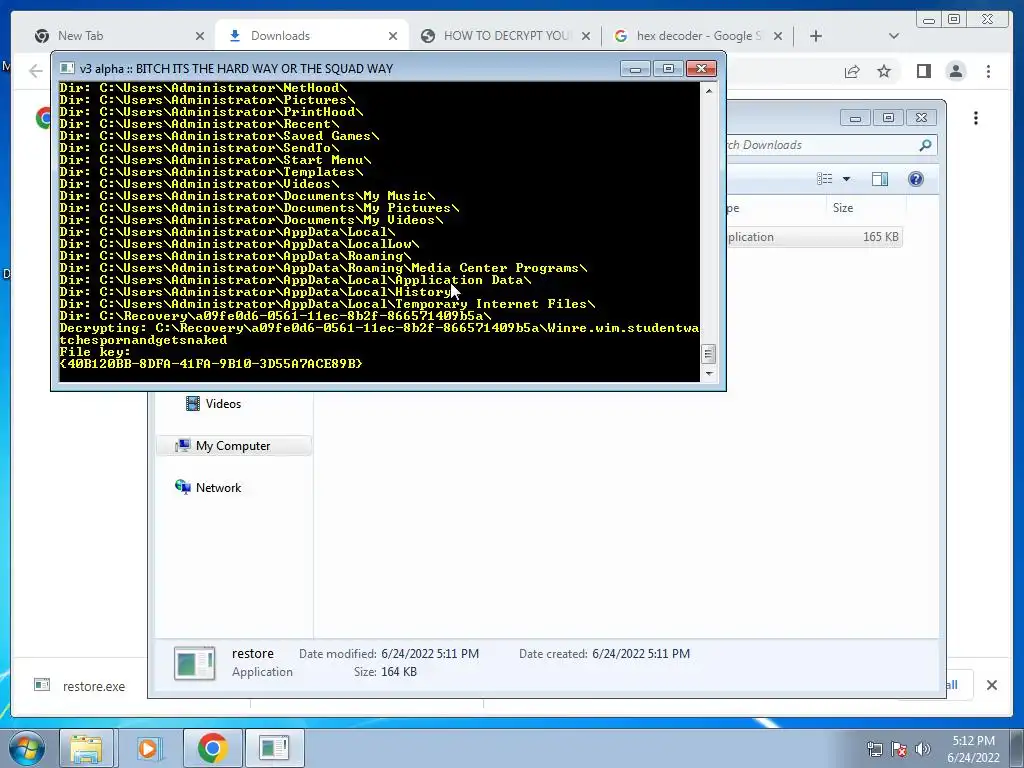Image resolution: width=1024 pixels, height=768 pixels.
Task: Go back with Chrome back arrow
Action: click(35, 71)
